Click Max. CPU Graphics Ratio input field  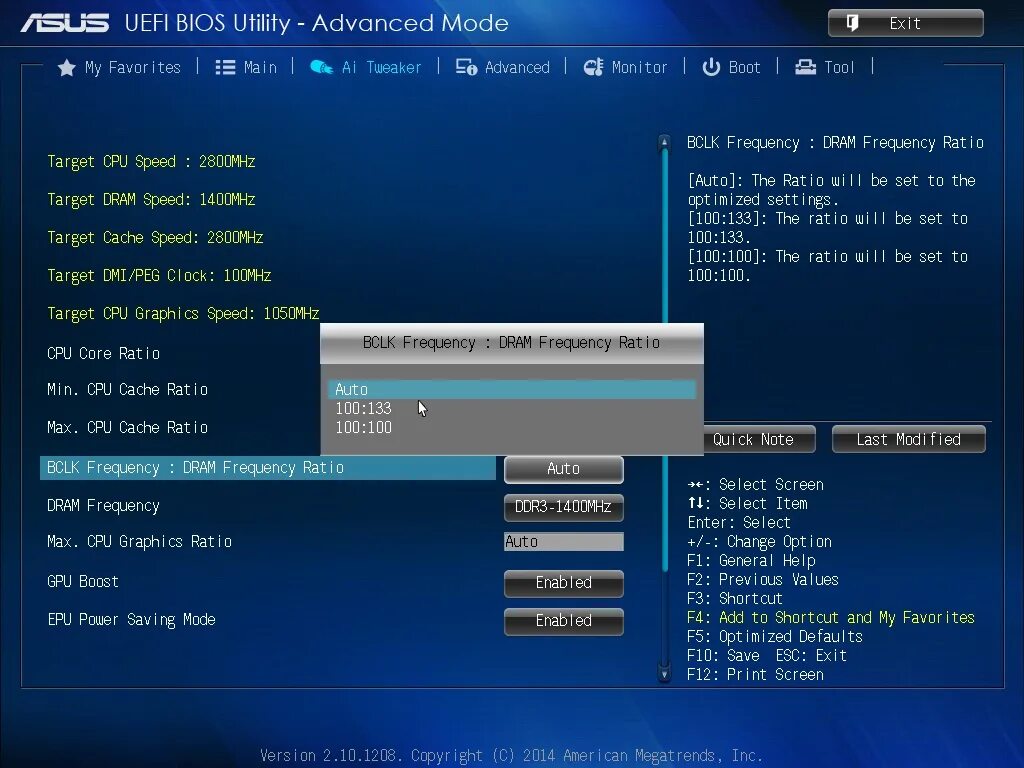tap(564, 541)
